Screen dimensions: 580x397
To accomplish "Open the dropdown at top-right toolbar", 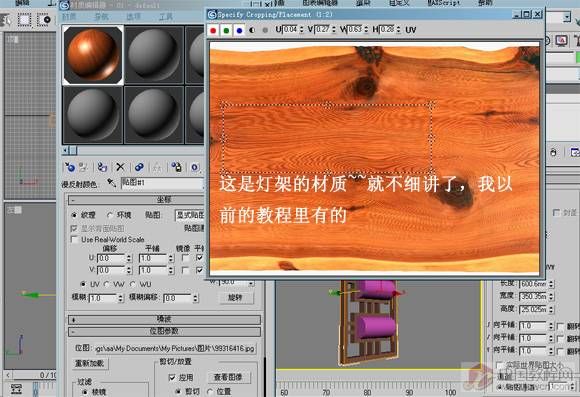I will [567, 17].
